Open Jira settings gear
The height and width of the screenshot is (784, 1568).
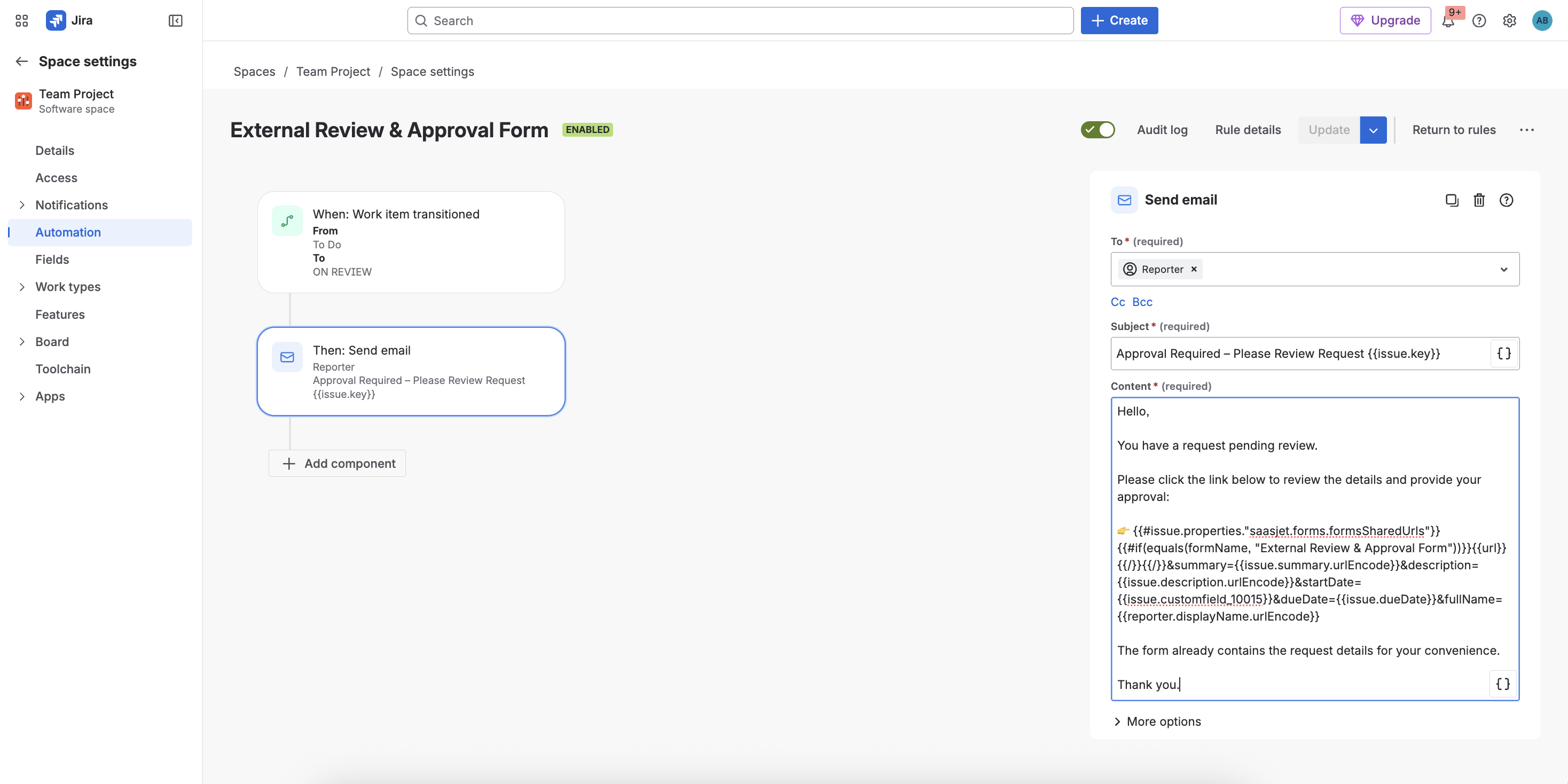(x=1510, y=21)
